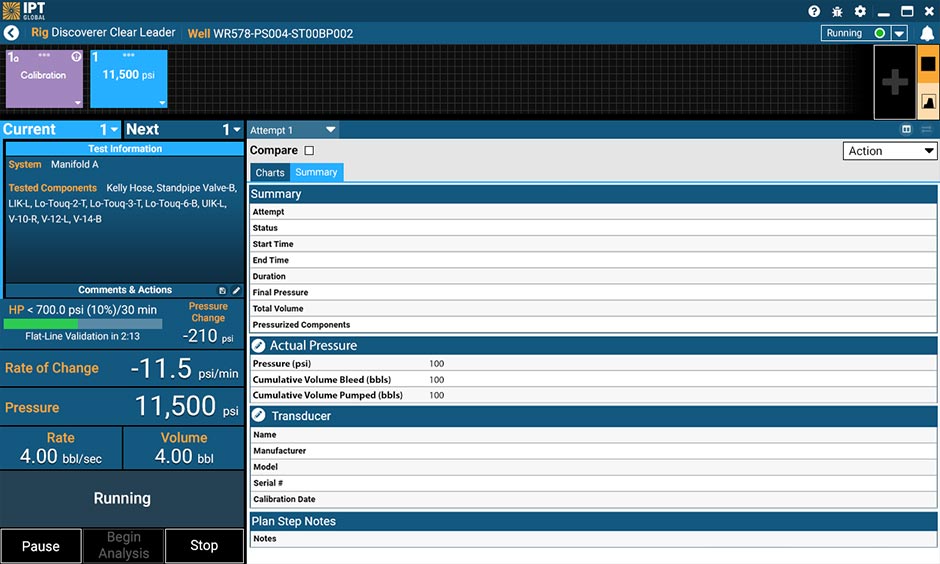
Task: Select the Summary tab
Action: (316, 172)
